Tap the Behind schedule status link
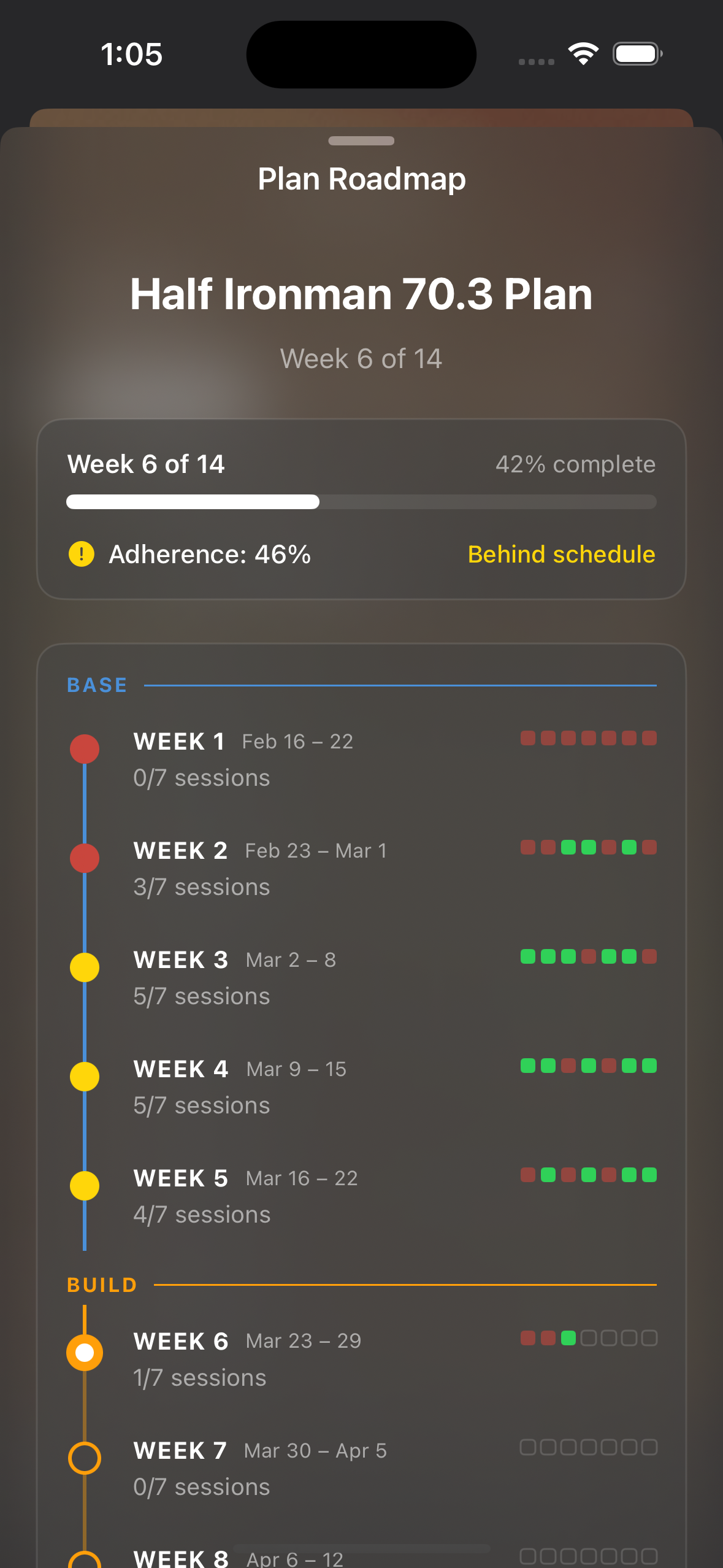This screenshot has width=723, height=1568. [x=561, y=554]
